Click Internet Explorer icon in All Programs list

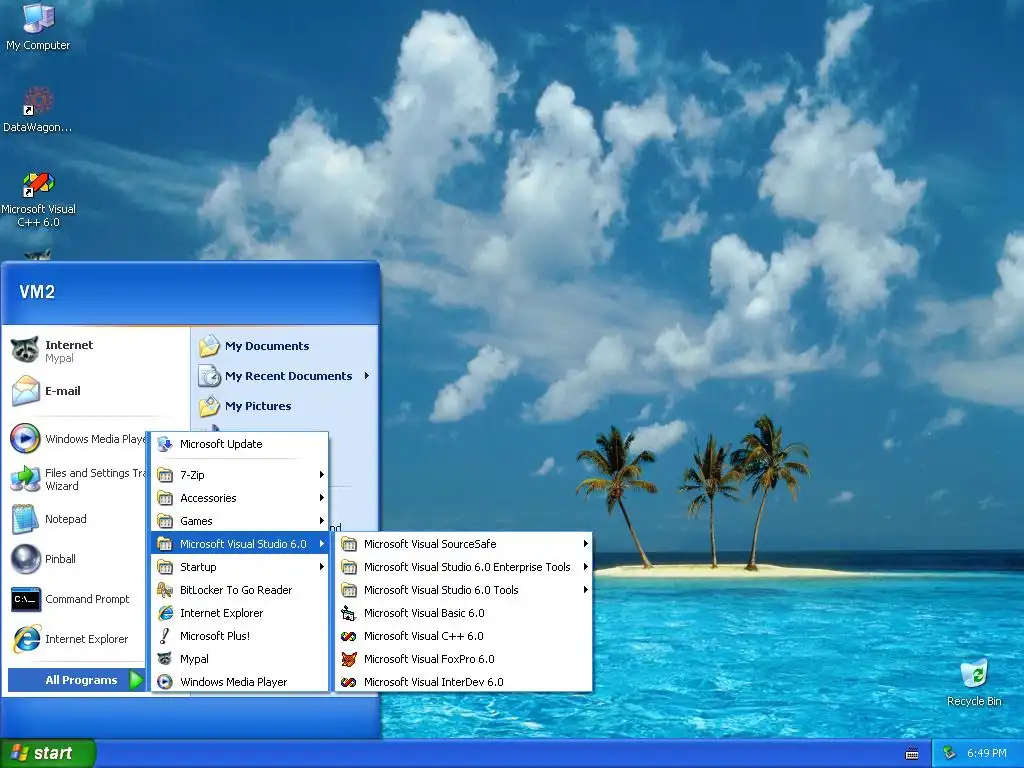pyautogui.click(x=165, y=613)
